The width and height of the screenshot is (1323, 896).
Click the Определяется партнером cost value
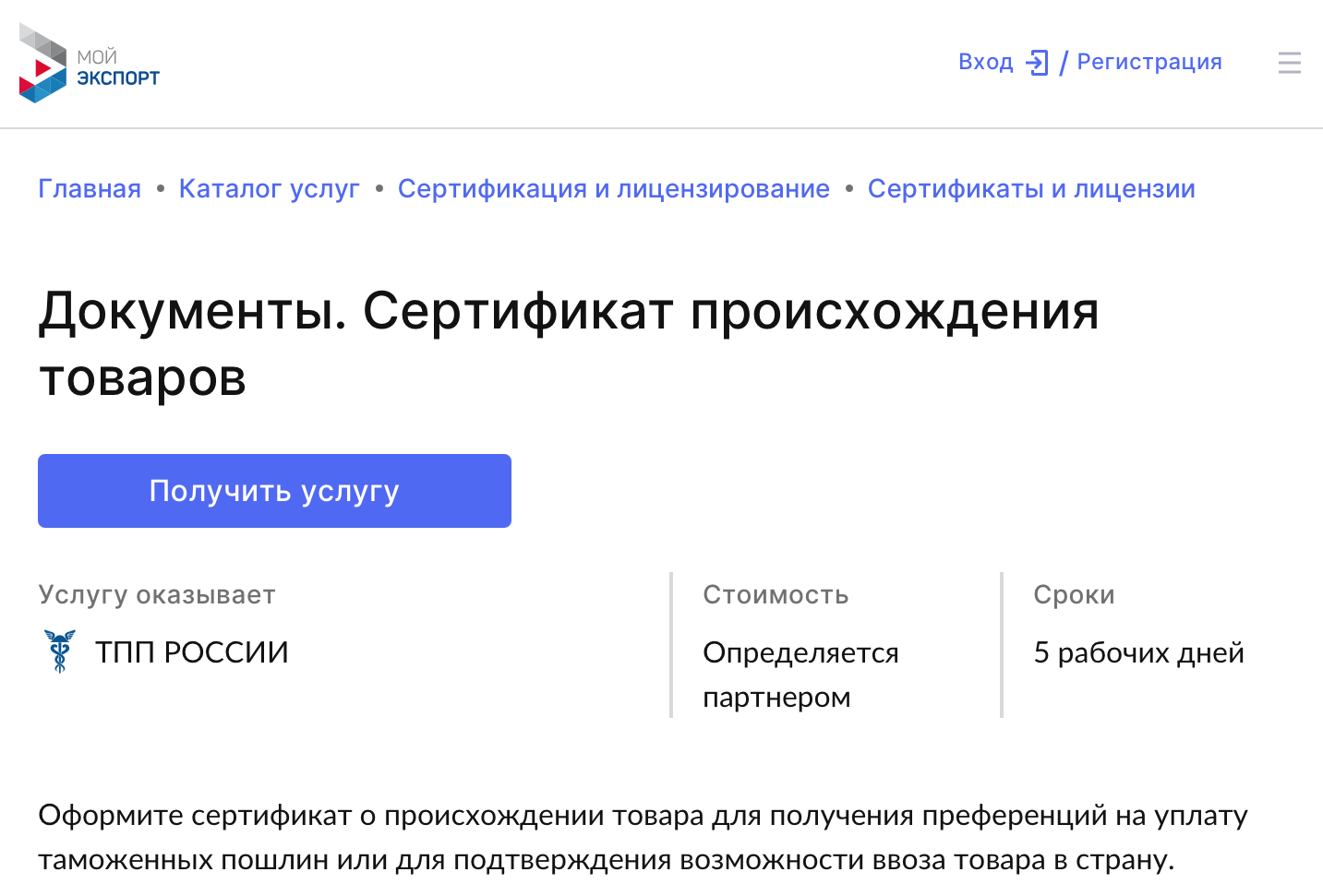[800, 675]
